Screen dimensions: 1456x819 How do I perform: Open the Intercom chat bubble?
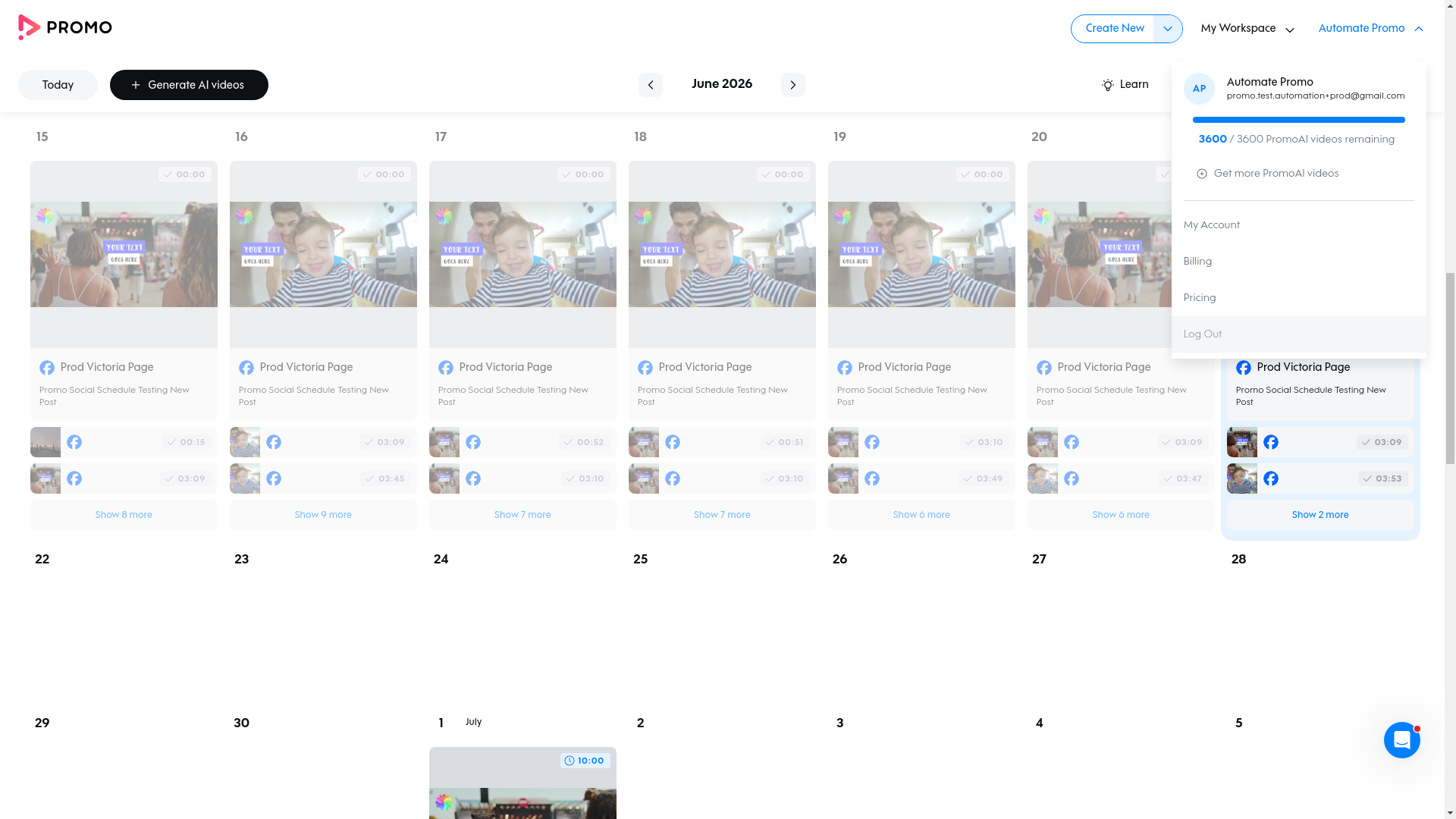click(x=1401, y=740)
